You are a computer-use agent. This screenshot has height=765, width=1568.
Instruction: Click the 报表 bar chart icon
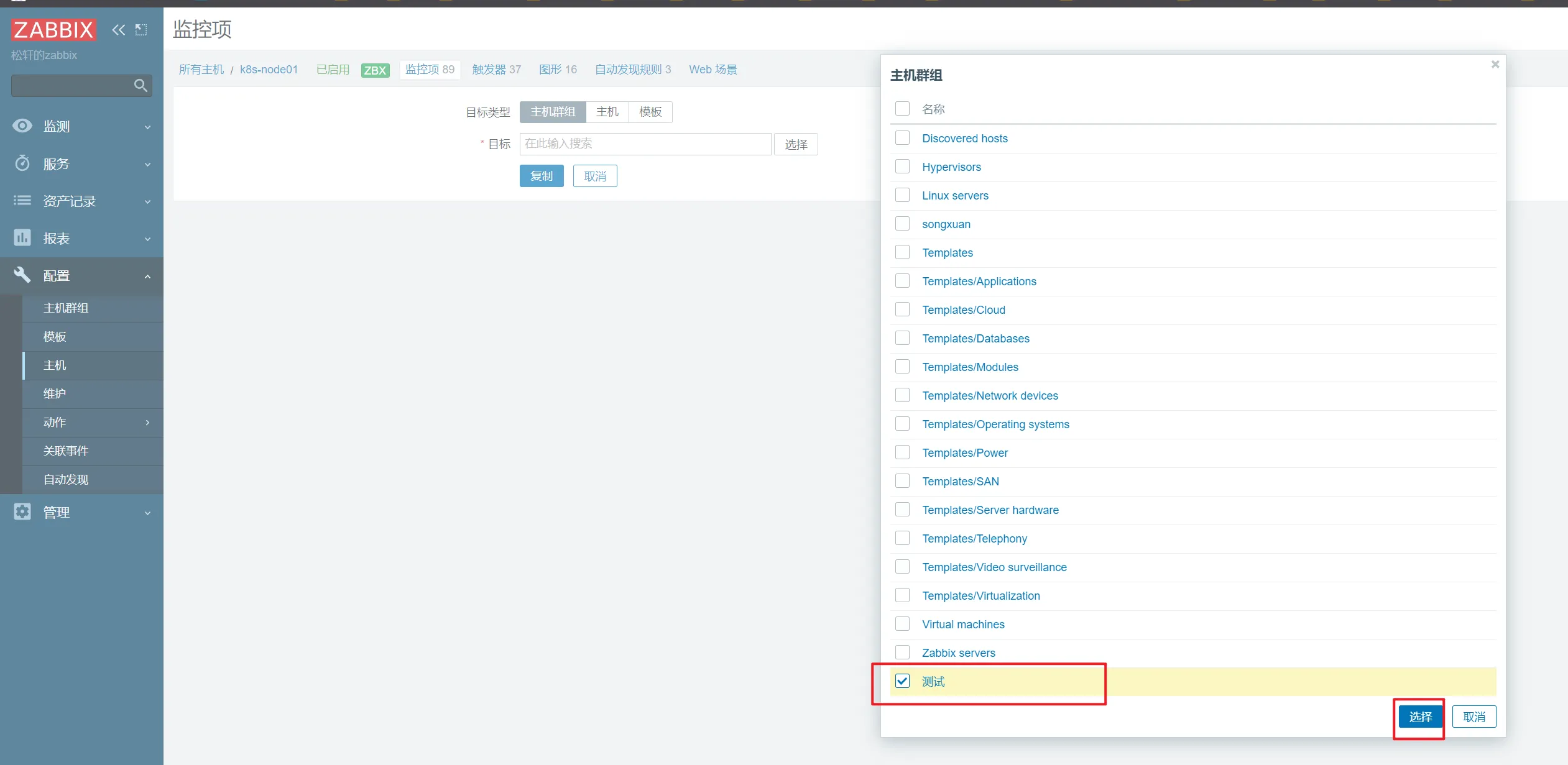point(22,238)
